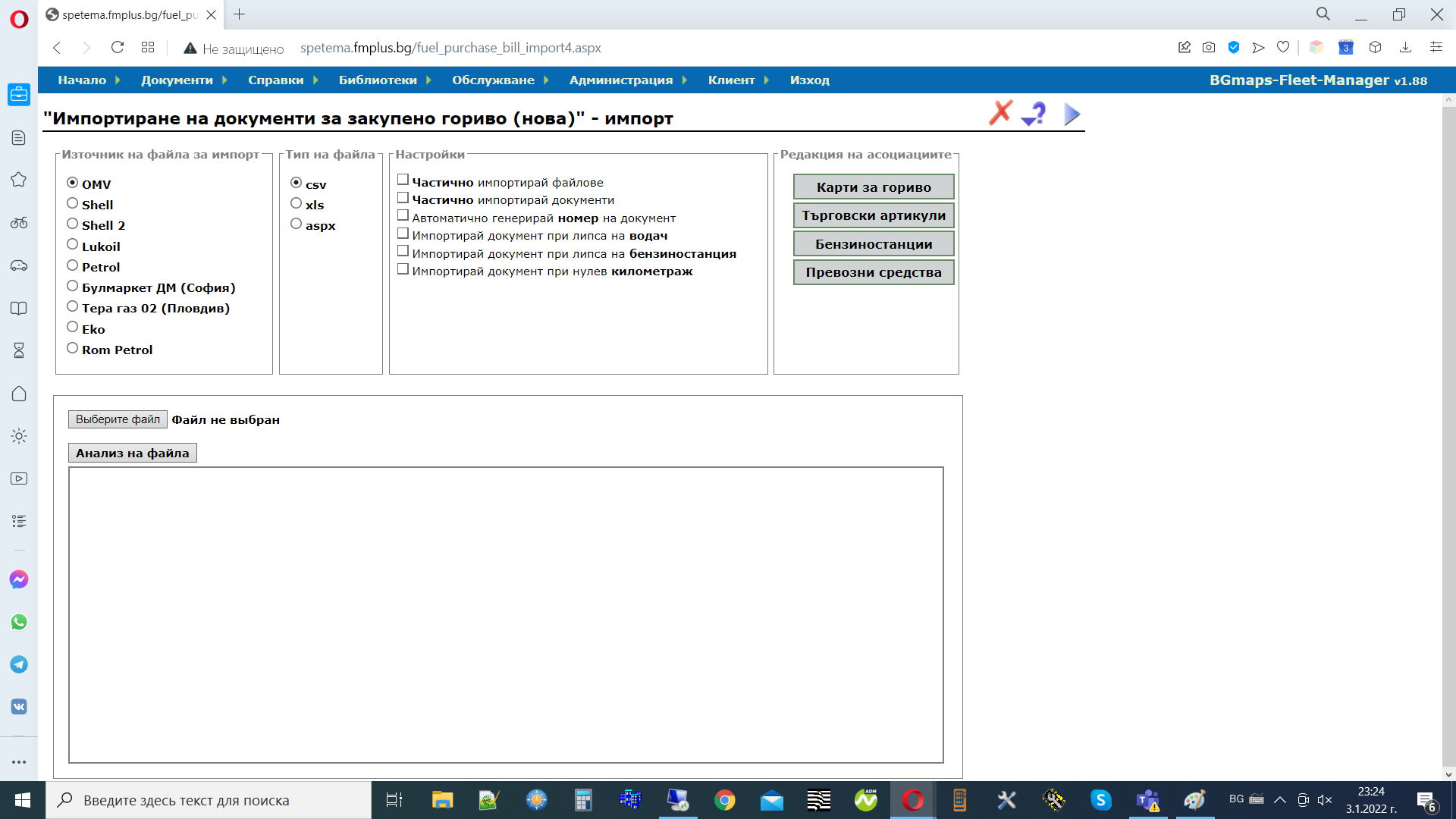1456x819 pixels.
Task: Open help via the question mark icon
Action: coord(1034,114)
